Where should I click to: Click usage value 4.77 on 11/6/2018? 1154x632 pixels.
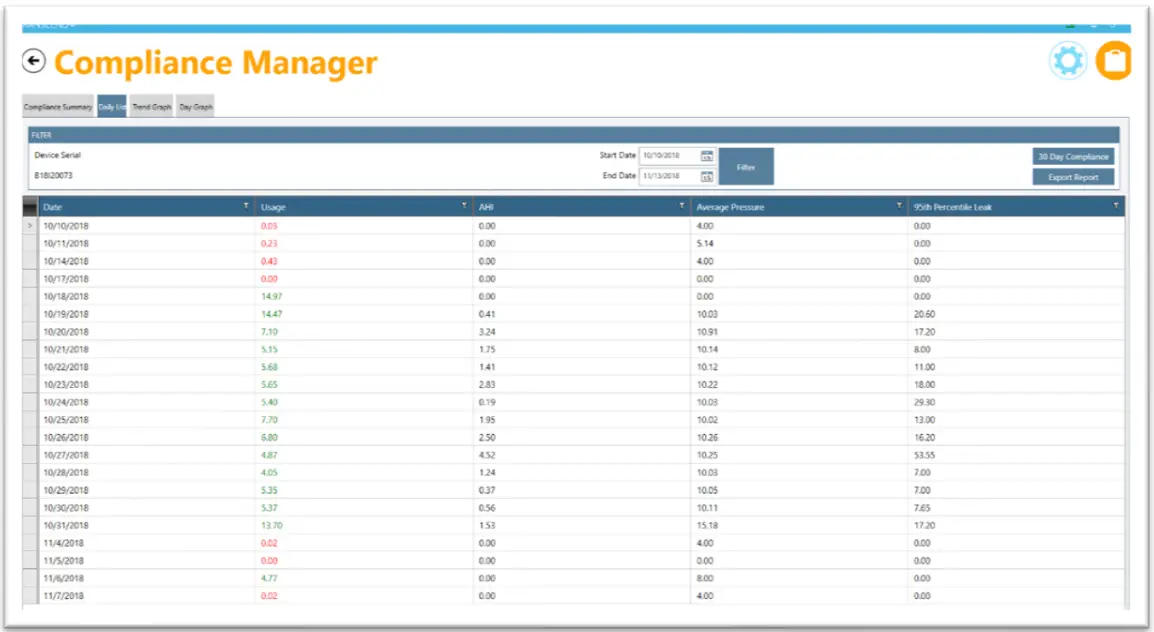(x=269, y=579)
